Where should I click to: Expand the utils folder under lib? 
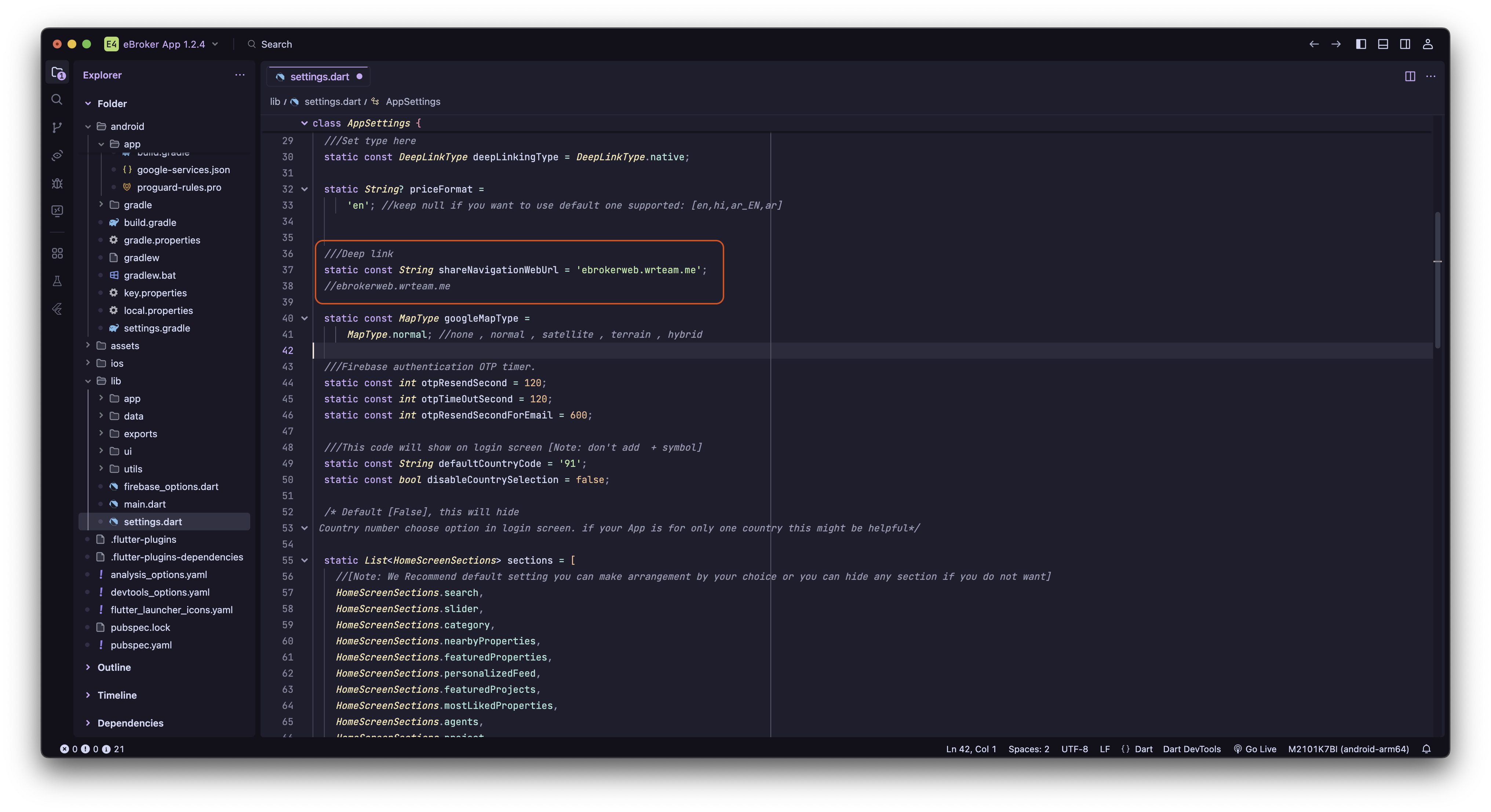[x=101, y=469]
